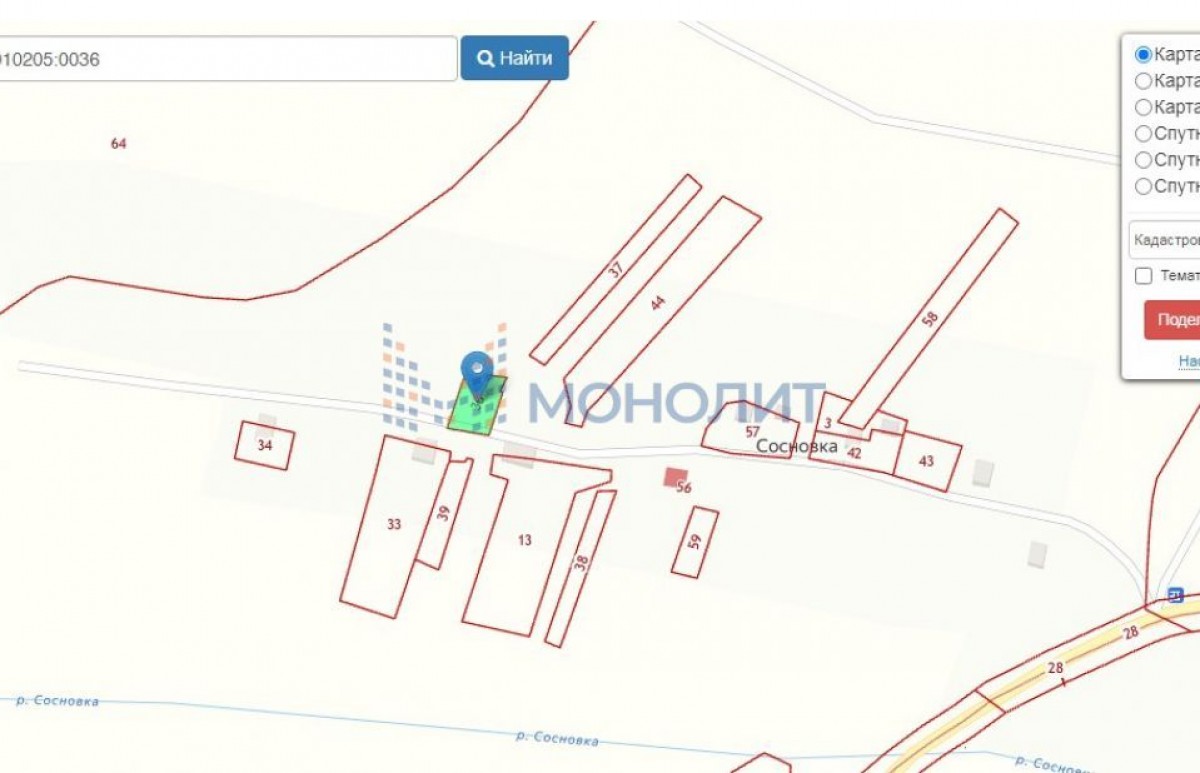Select the second Карта radio option
This screenshot has height=773, width=1200.
point(1144,80)
